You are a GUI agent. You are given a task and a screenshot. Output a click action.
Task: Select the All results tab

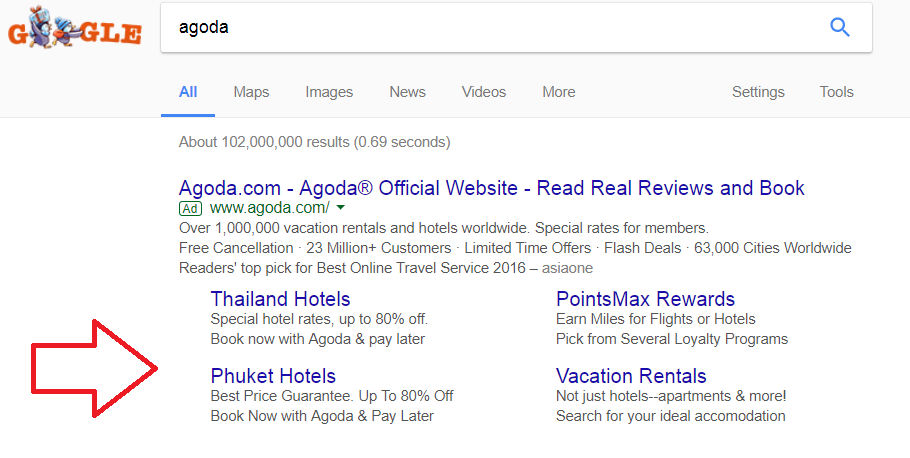188,92
